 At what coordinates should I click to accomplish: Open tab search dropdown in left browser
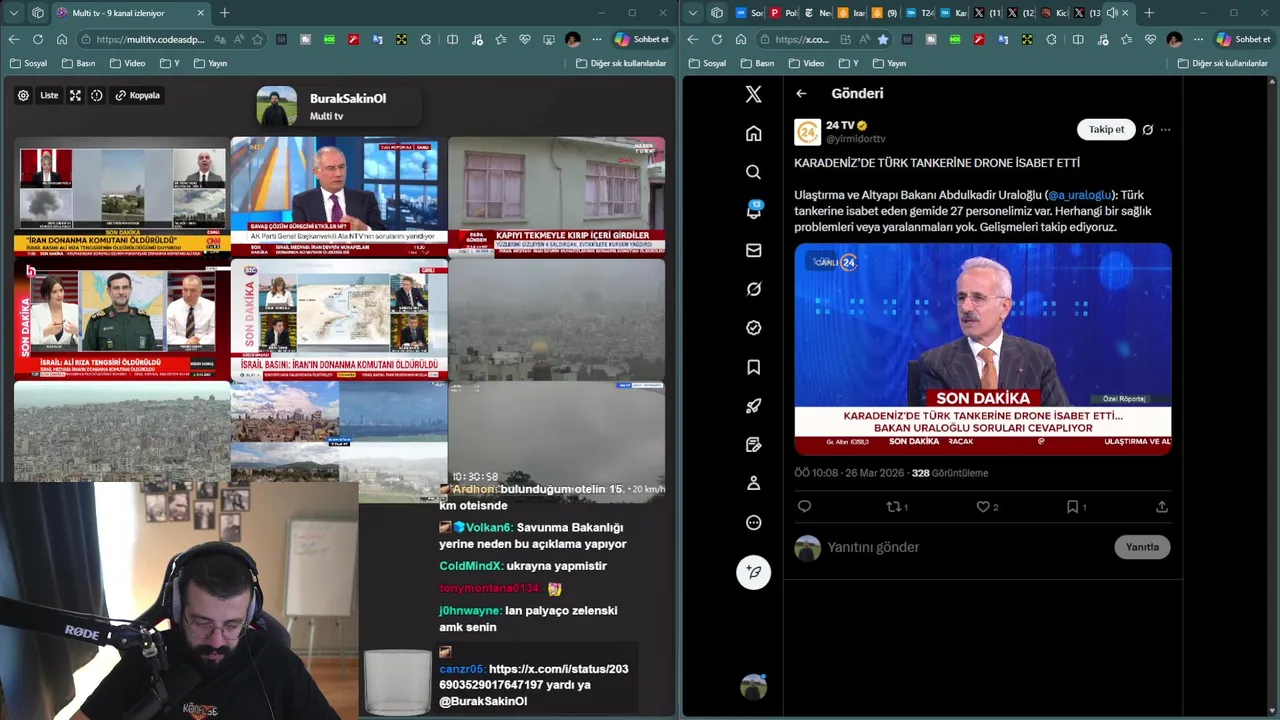click(14, 13)
